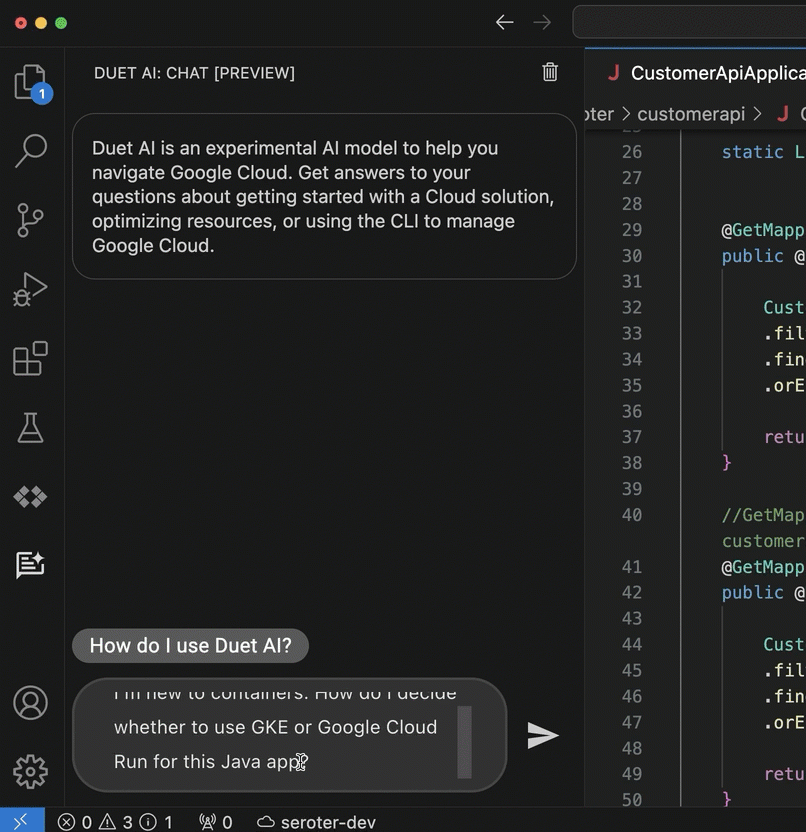Open Run and Debug view

point(30,289)
